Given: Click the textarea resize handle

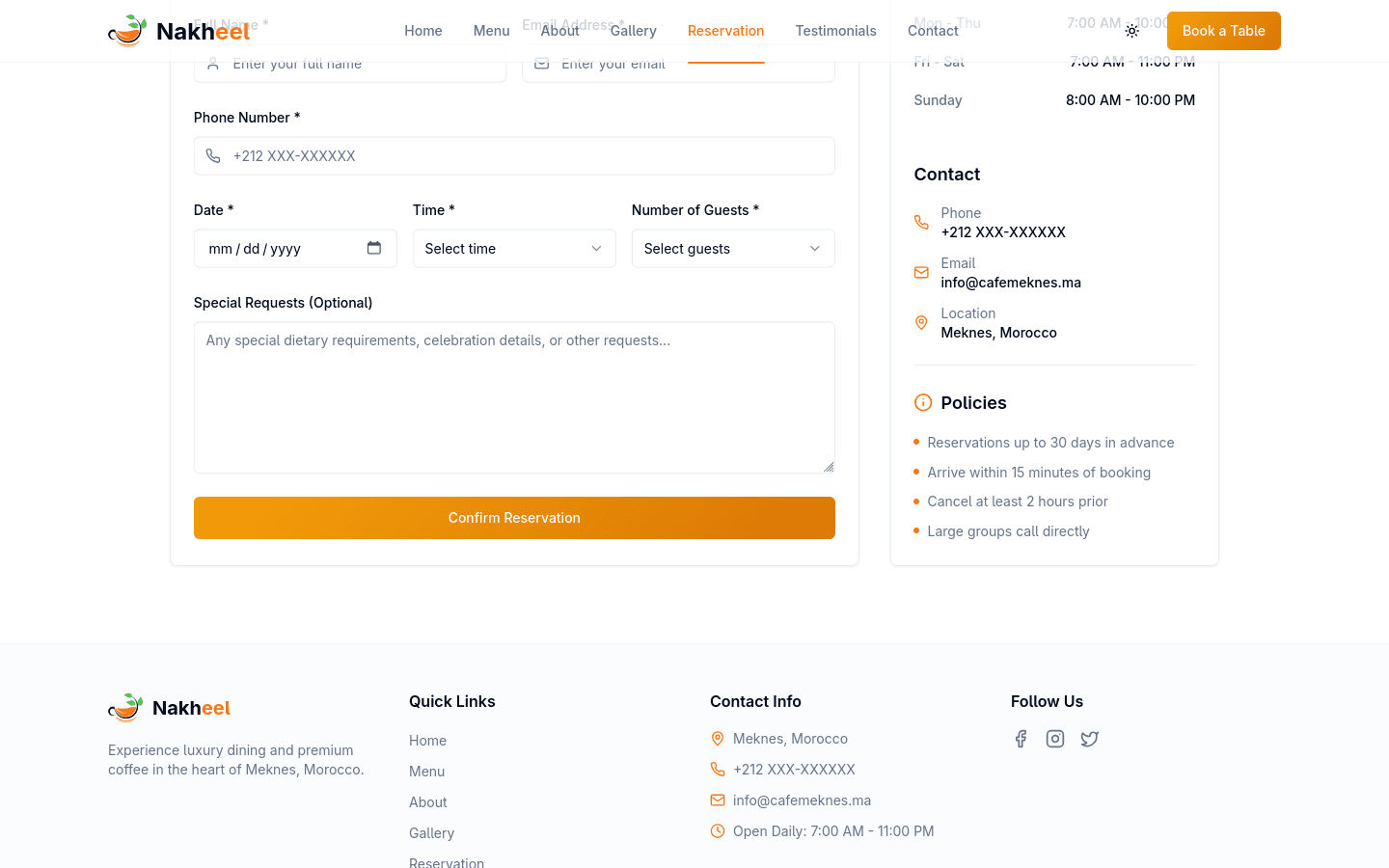Looking at the screenshot, I should click(x=829, y=467).
